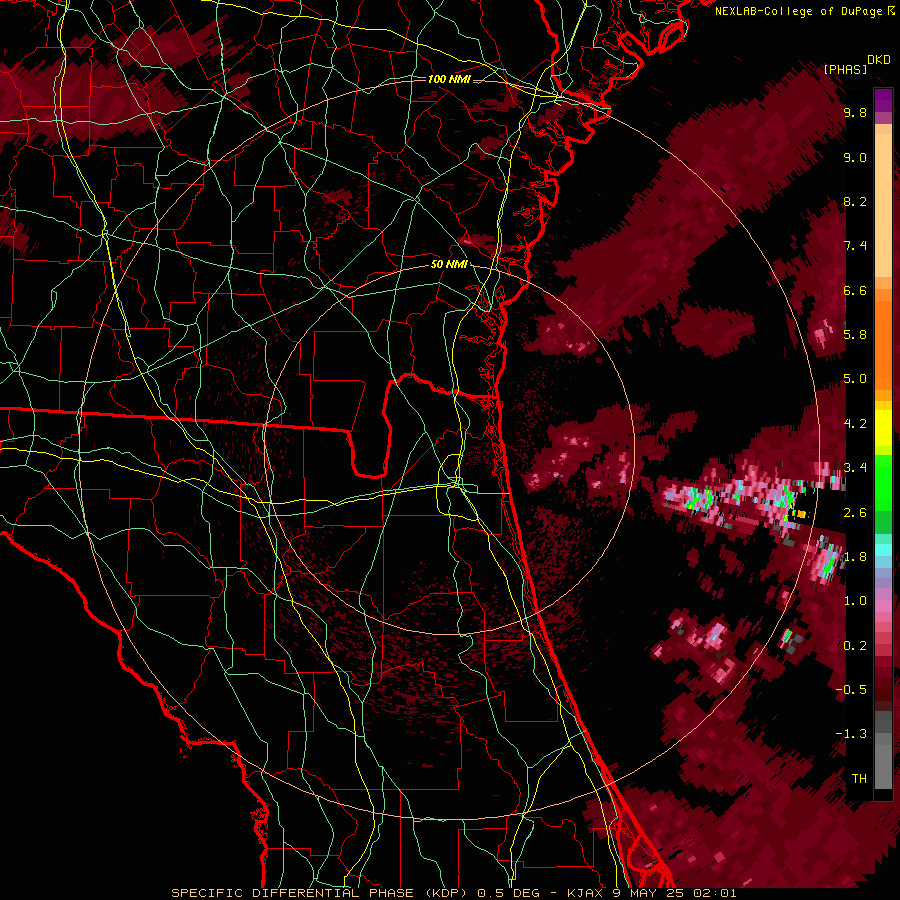
Task: Click the TH label on the color scale
Action: pyautogui.click(x=859, y=779)
